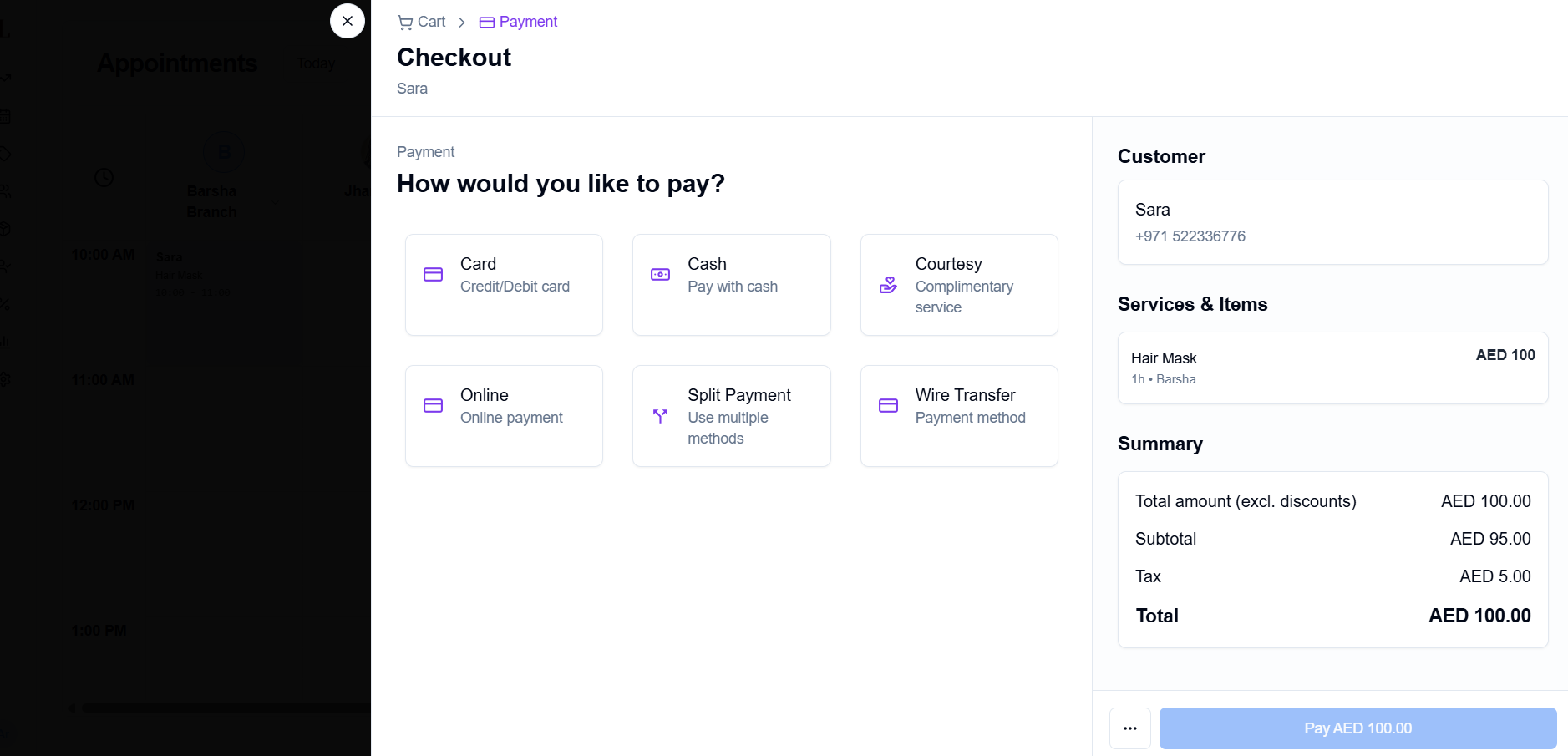Click the Split Payment arrows icon
Screen dimensions: 1568x756
(x=660, y=416)
